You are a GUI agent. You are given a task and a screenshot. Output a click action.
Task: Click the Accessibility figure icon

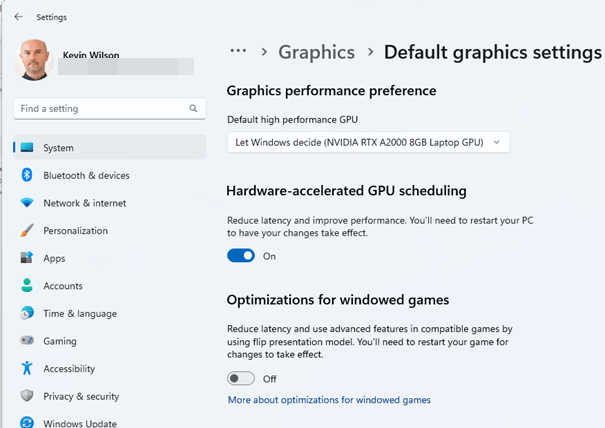click(x=27, y=369)
